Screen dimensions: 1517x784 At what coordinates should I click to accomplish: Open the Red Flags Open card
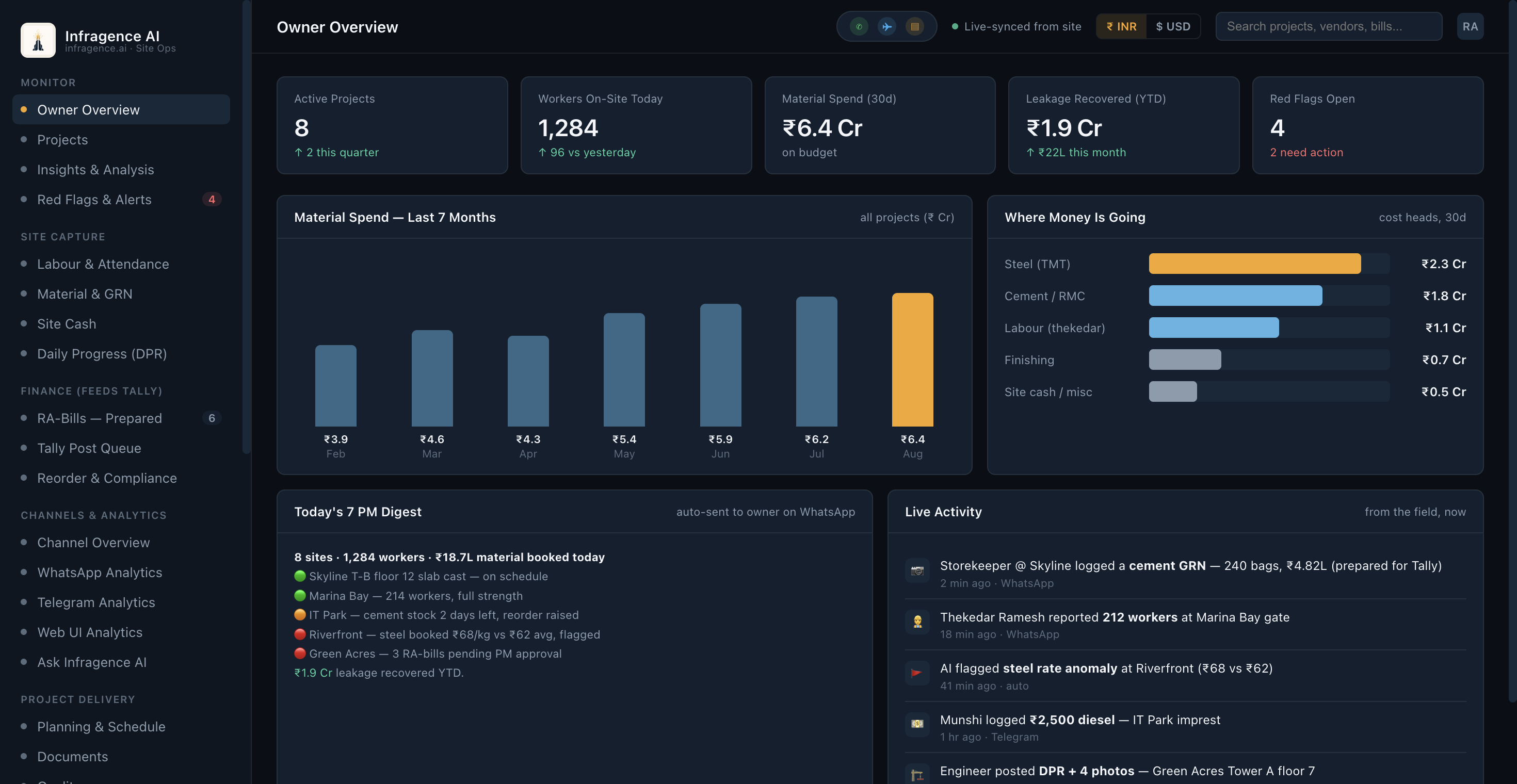1367,125
